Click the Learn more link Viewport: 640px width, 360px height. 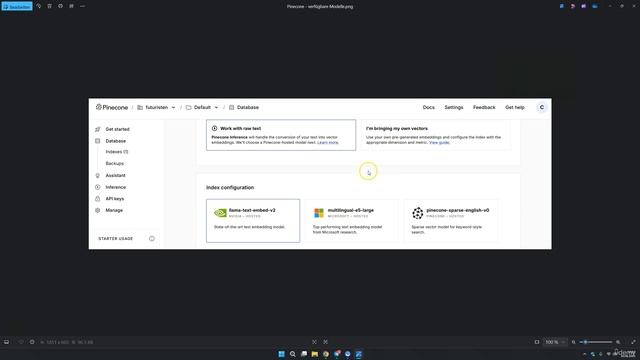point(328,142)
